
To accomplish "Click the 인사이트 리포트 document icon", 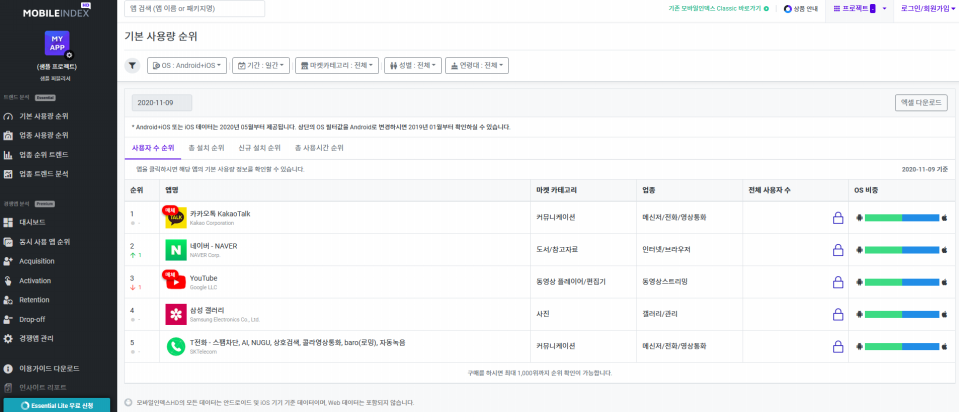I will (8, 388).
